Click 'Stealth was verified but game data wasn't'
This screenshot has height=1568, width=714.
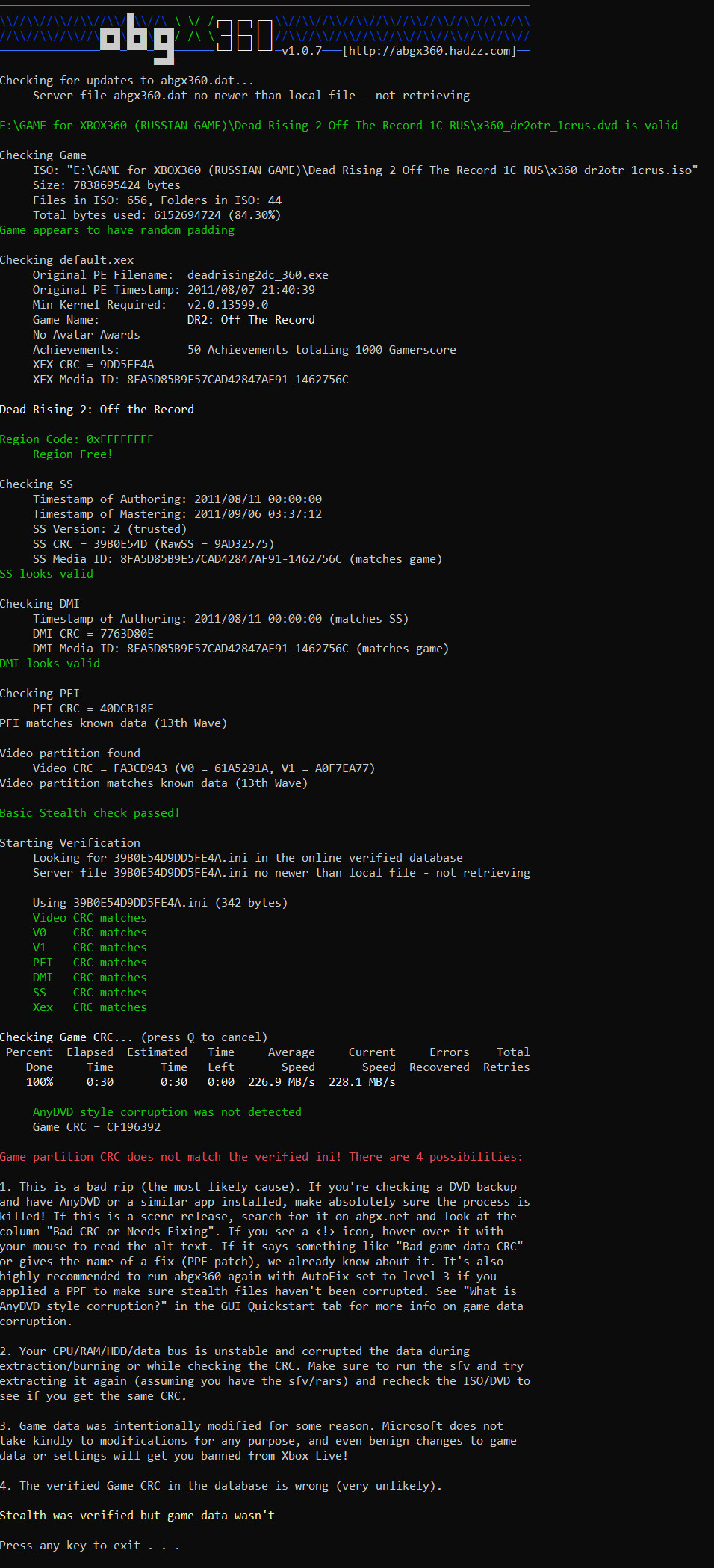[137, 1516]
